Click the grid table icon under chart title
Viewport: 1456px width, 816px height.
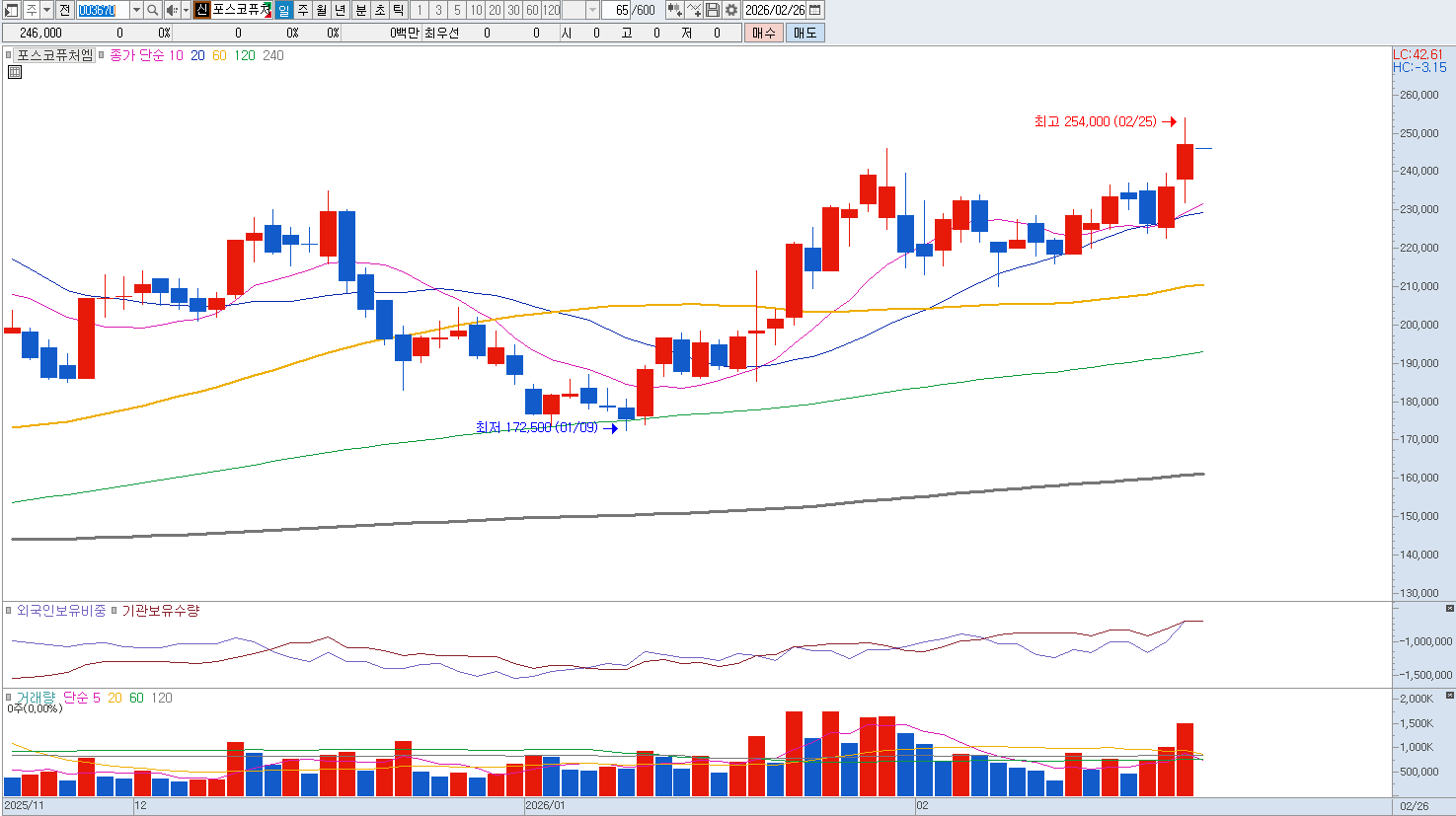tap(15, 72)
